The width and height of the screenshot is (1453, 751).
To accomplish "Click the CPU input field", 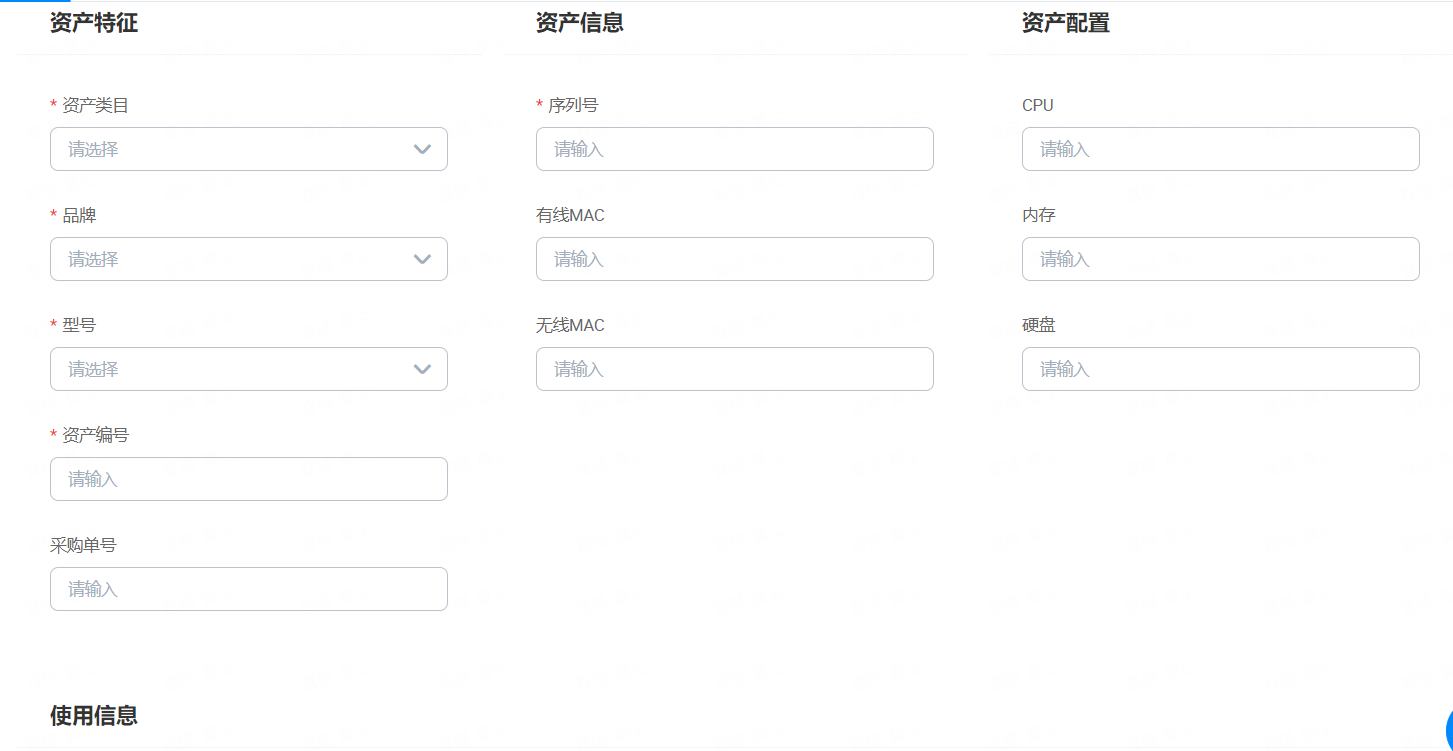I will 1220,149.
